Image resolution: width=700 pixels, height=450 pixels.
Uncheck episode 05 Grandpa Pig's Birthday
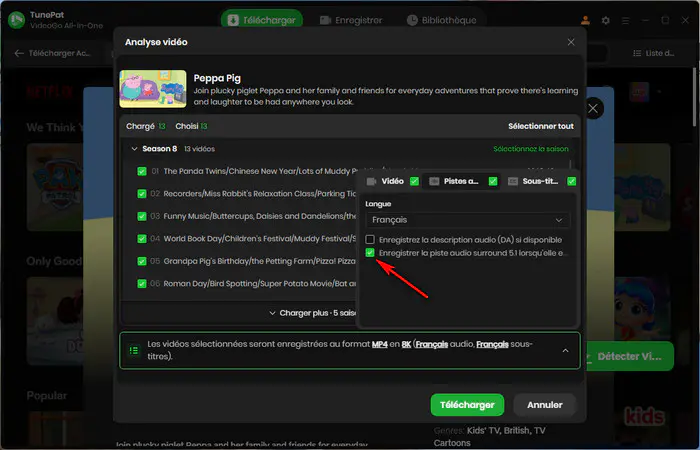[142, 261]
